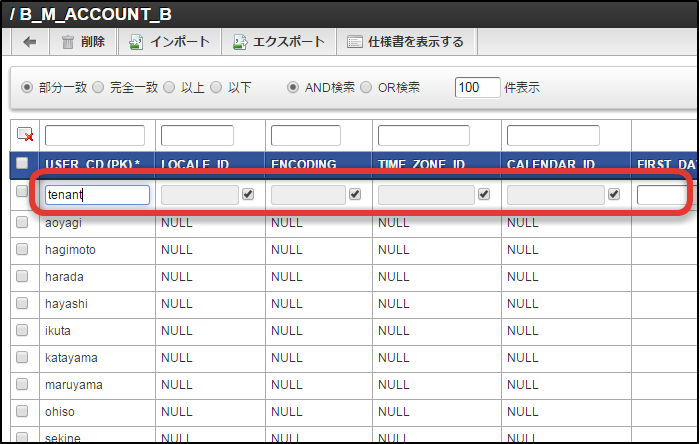
Task: Sort by the USER_CD (PK) column header
Action: point(92,164)
